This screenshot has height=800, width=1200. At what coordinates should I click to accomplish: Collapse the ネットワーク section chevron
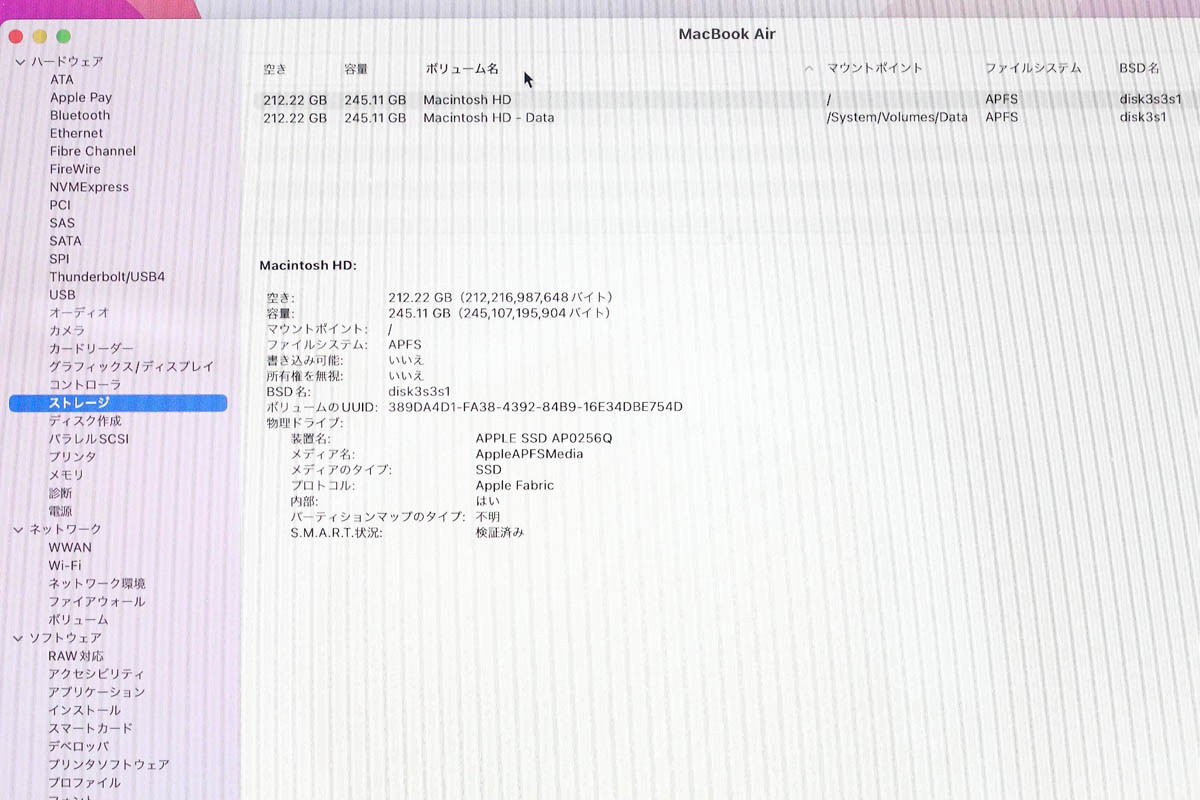(19, 529)
